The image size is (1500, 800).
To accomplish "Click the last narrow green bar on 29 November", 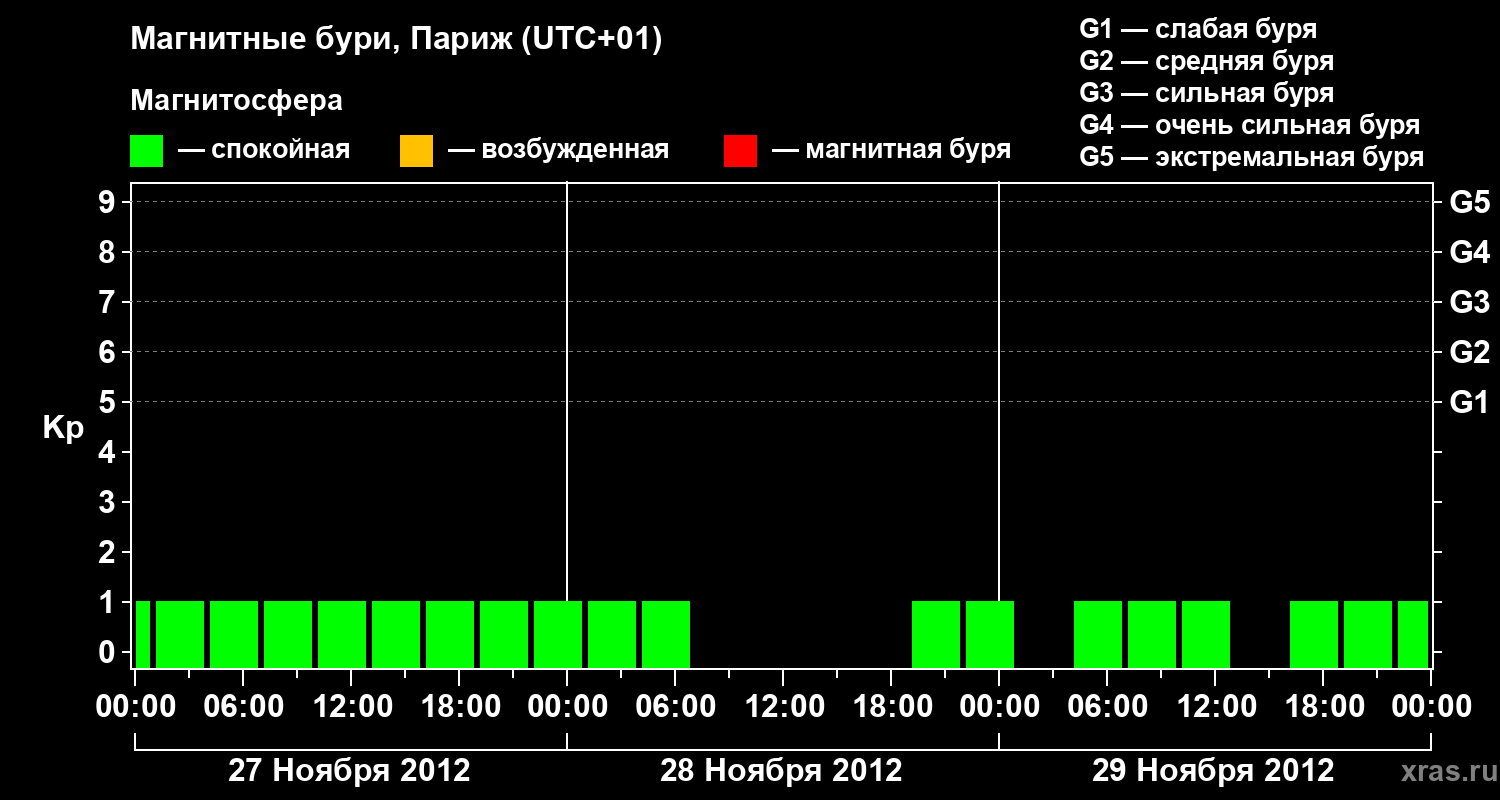I will 1413,634.
